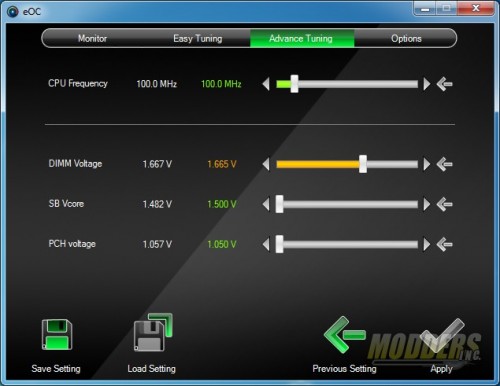Decrease DIMM Voltage with left arrow

click(x=266, y=164)
